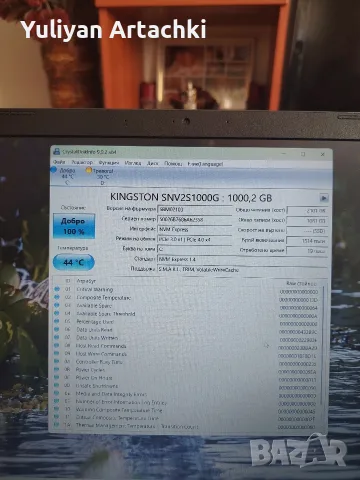Screen dimensions: 360x480
Task: Select the Percentage Used attribute row
Action: [186, 322]
